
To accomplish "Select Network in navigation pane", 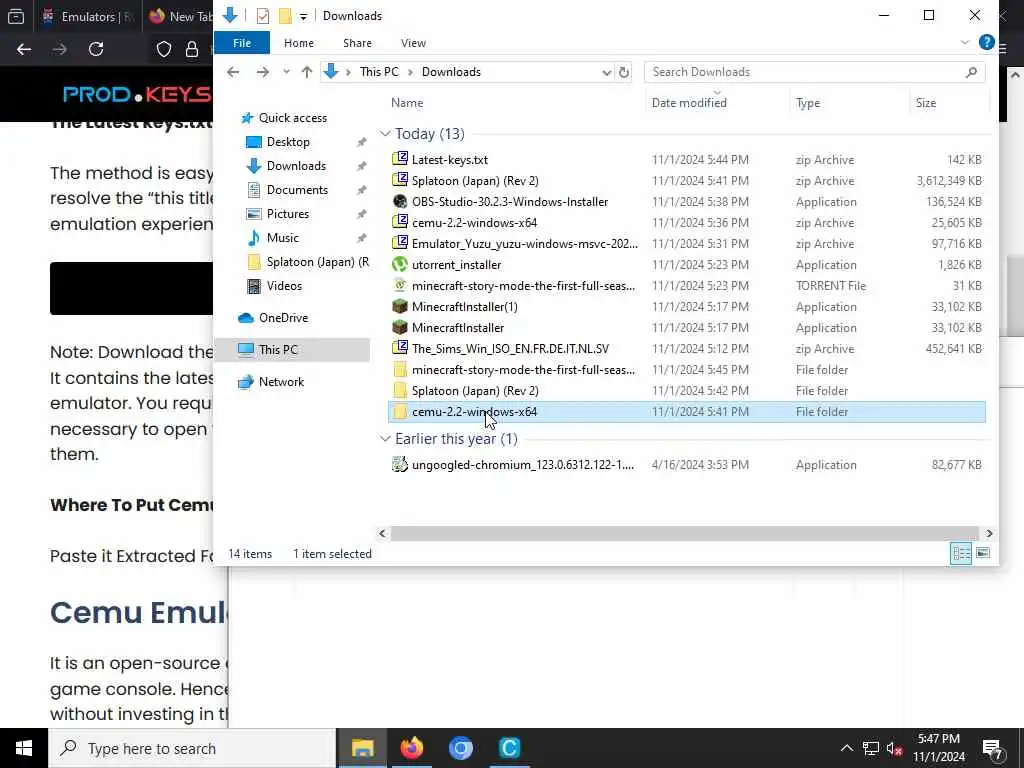I will [x=281, y=382].
